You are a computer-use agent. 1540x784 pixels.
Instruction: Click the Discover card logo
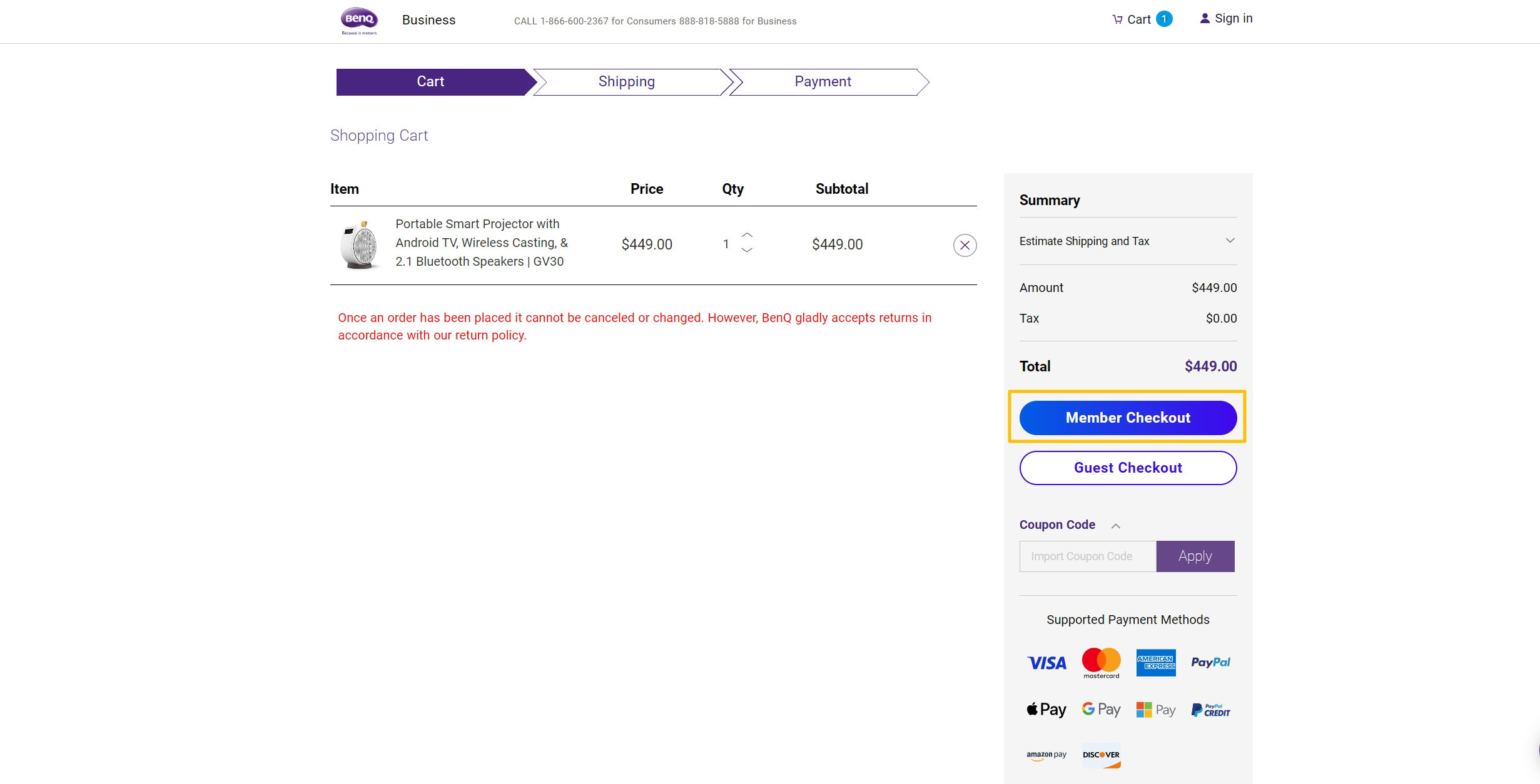tap(1101, 755)
